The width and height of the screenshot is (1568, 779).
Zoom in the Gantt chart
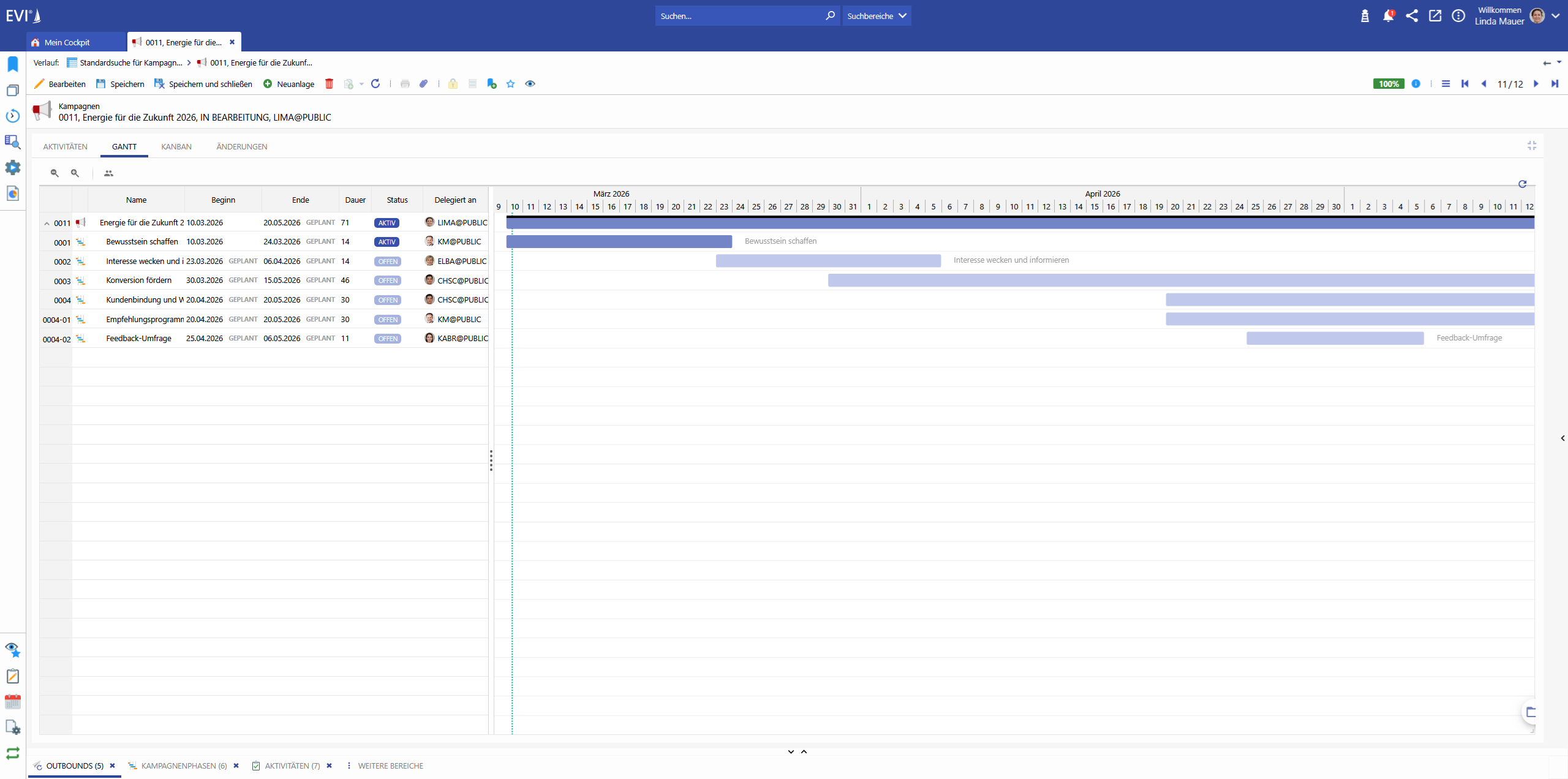pos(75,173)
